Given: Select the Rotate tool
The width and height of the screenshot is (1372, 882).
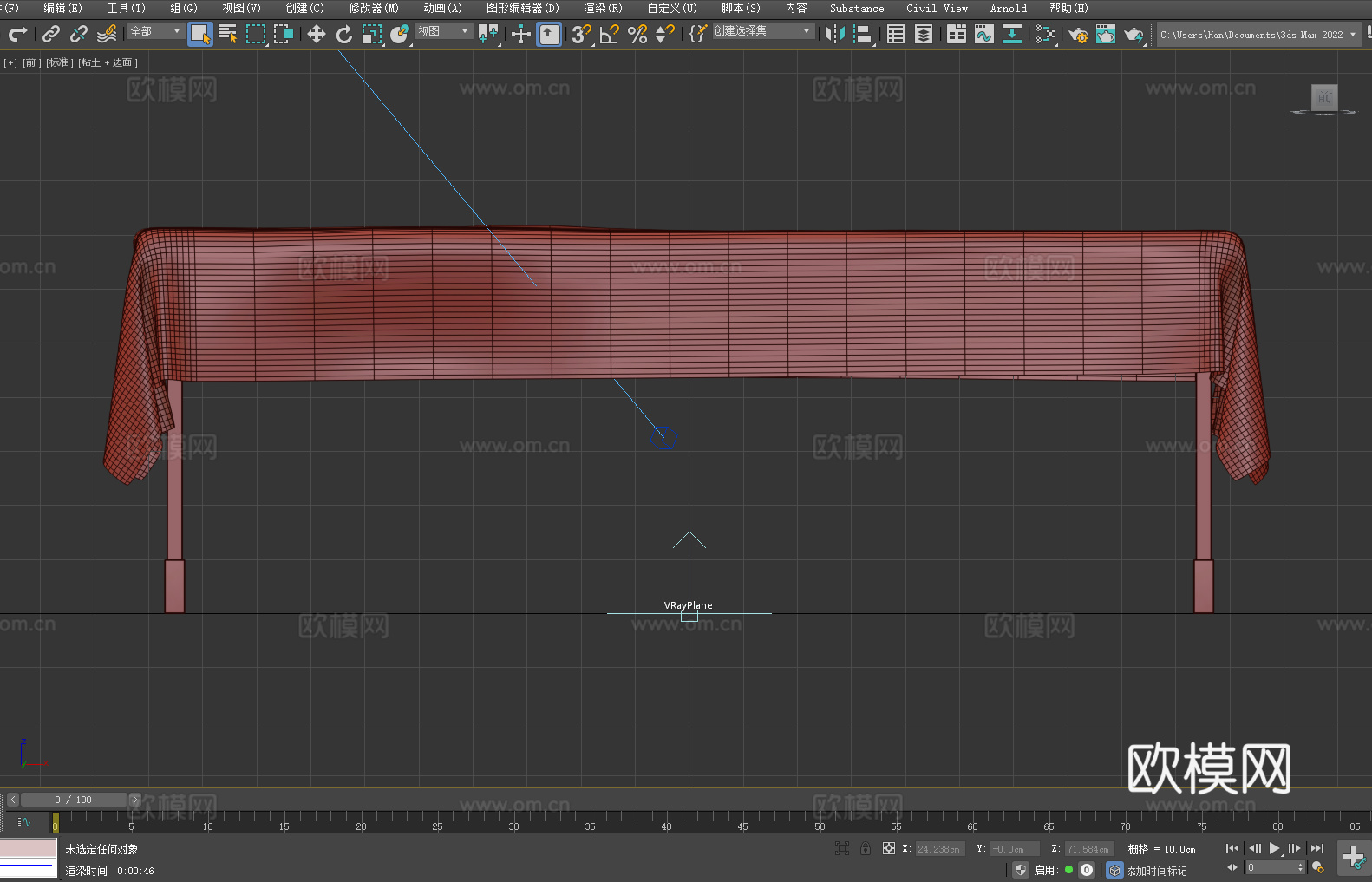Looking at the screenshot, I should click(x=344, y=34).
